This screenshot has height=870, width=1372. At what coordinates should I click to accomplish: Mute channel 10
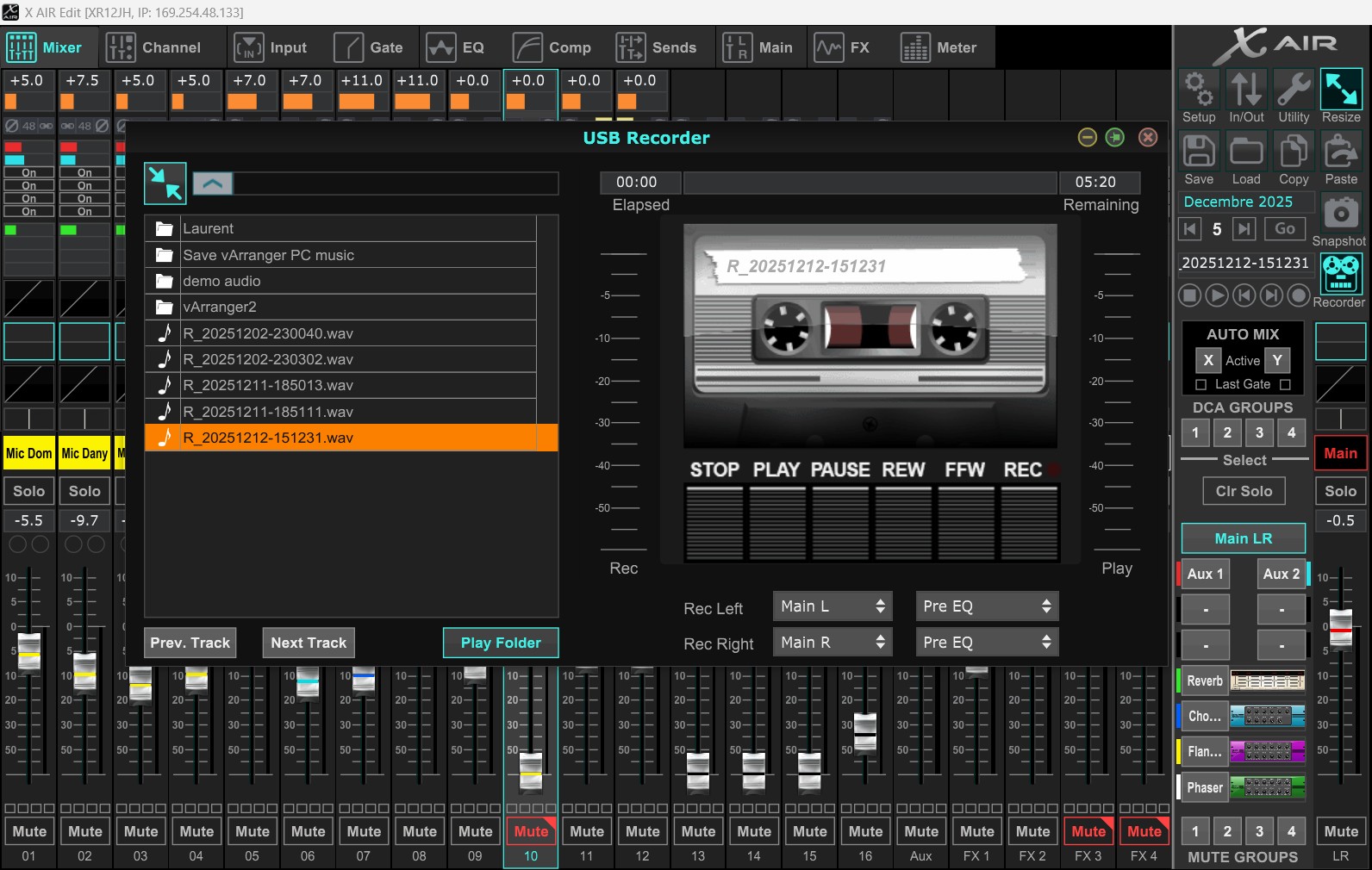tap(531, 831)
